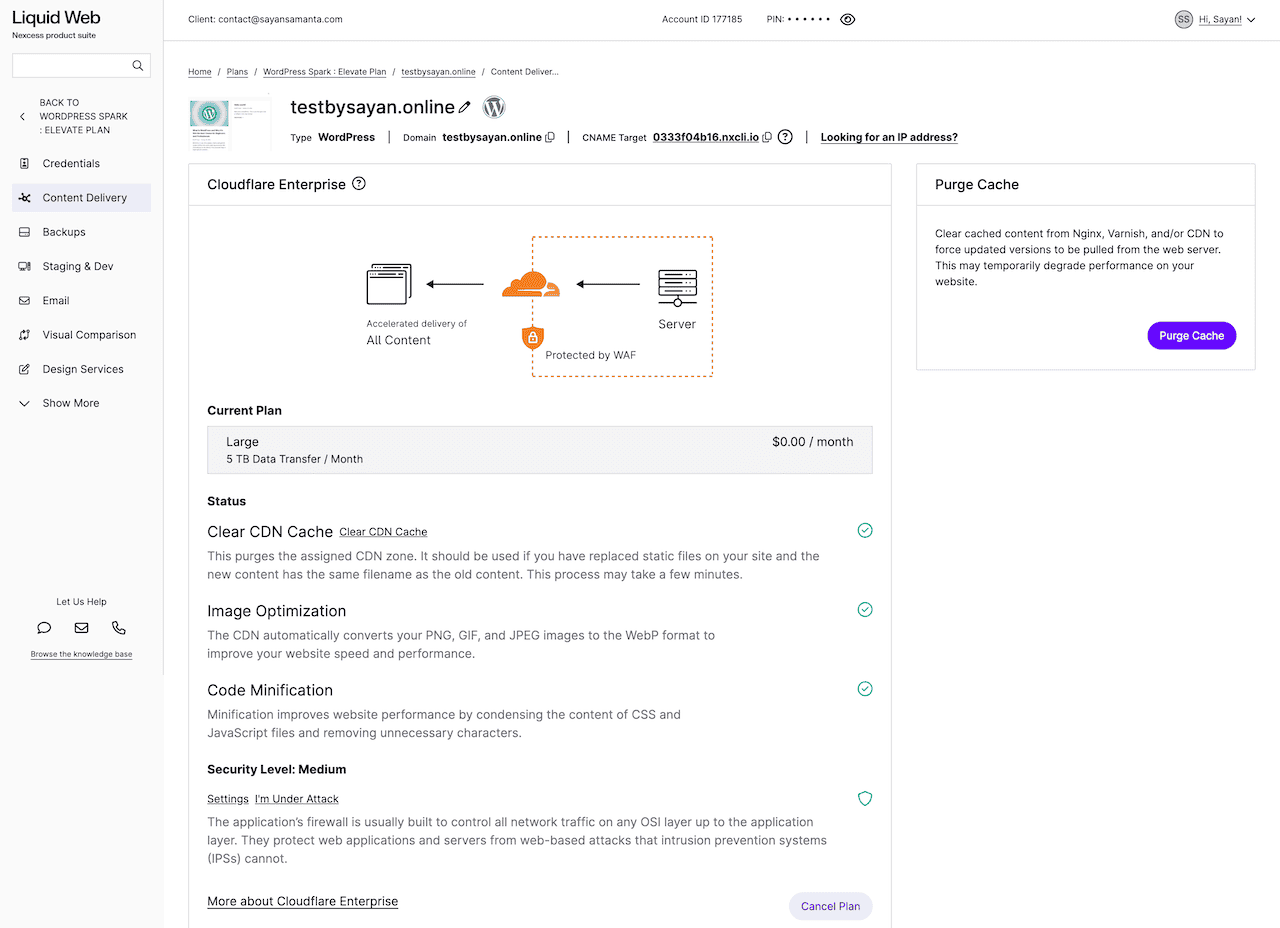1280x928 pixels.
Task: Click the sidebar search input field
Action: 72,66
